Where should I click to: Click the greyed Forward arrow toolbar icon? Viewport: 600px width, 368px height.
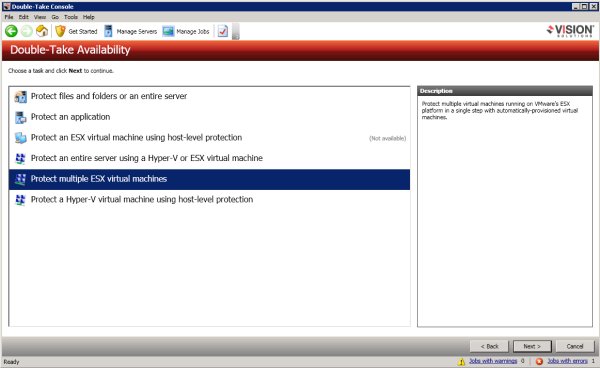[x=27, y=31]
